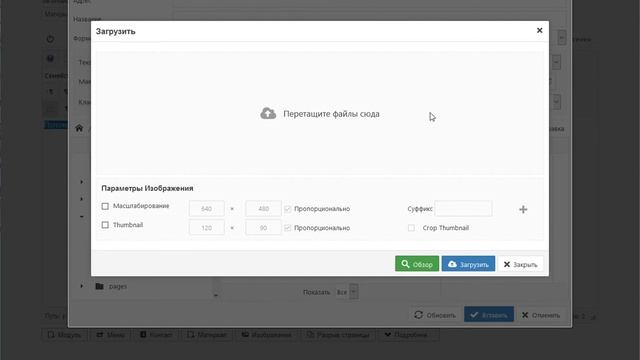
Task: Click the Контакт editor button in background
Action: point(156,335)
